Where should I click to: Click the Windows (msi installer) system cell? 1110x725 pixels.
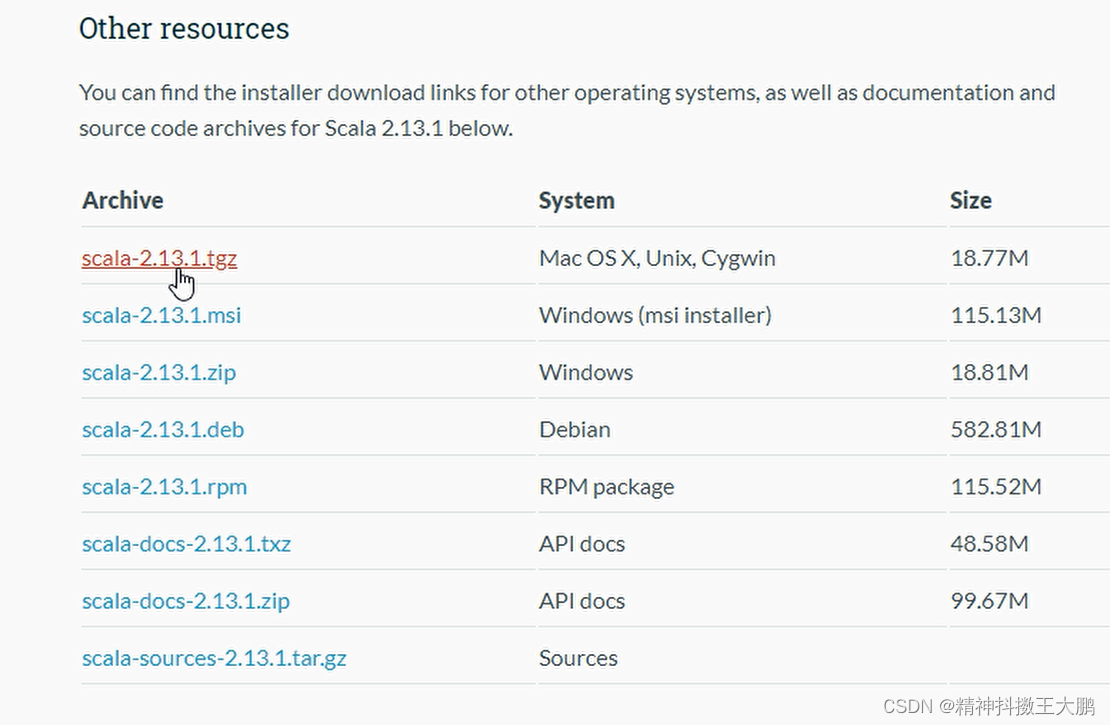click(655, 316)
